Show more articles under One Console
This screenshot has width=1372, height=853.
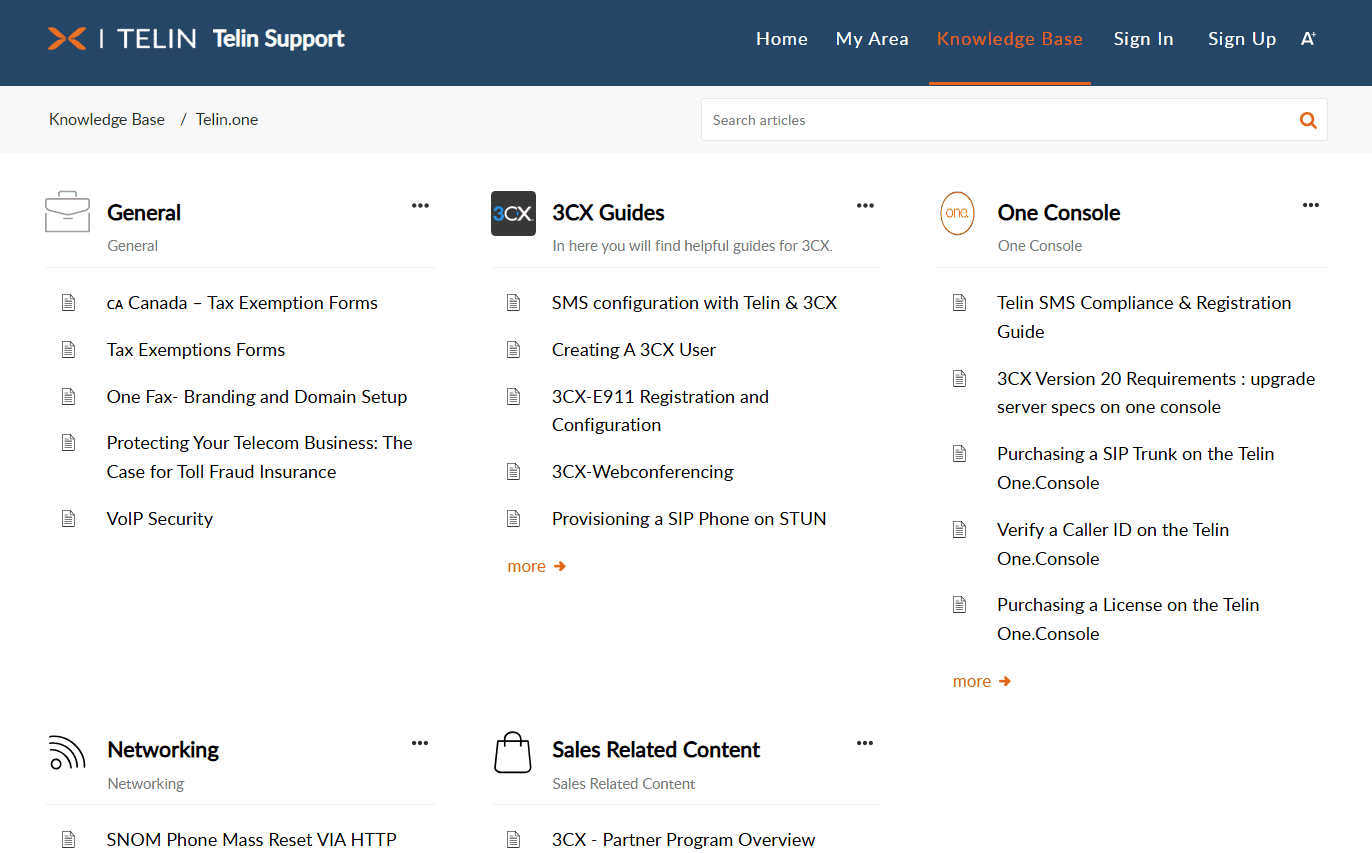click(x=981, y=681)
